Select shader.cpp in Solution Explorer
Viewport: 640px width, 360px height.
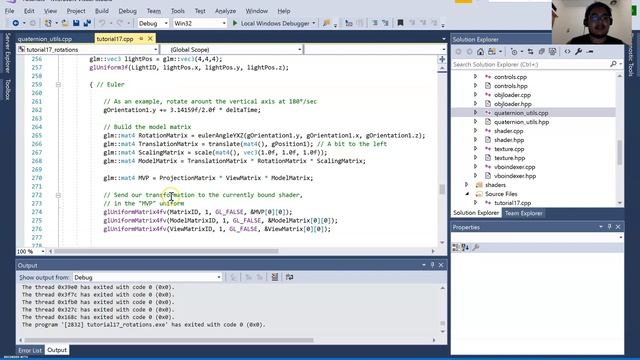click(509, 131)
